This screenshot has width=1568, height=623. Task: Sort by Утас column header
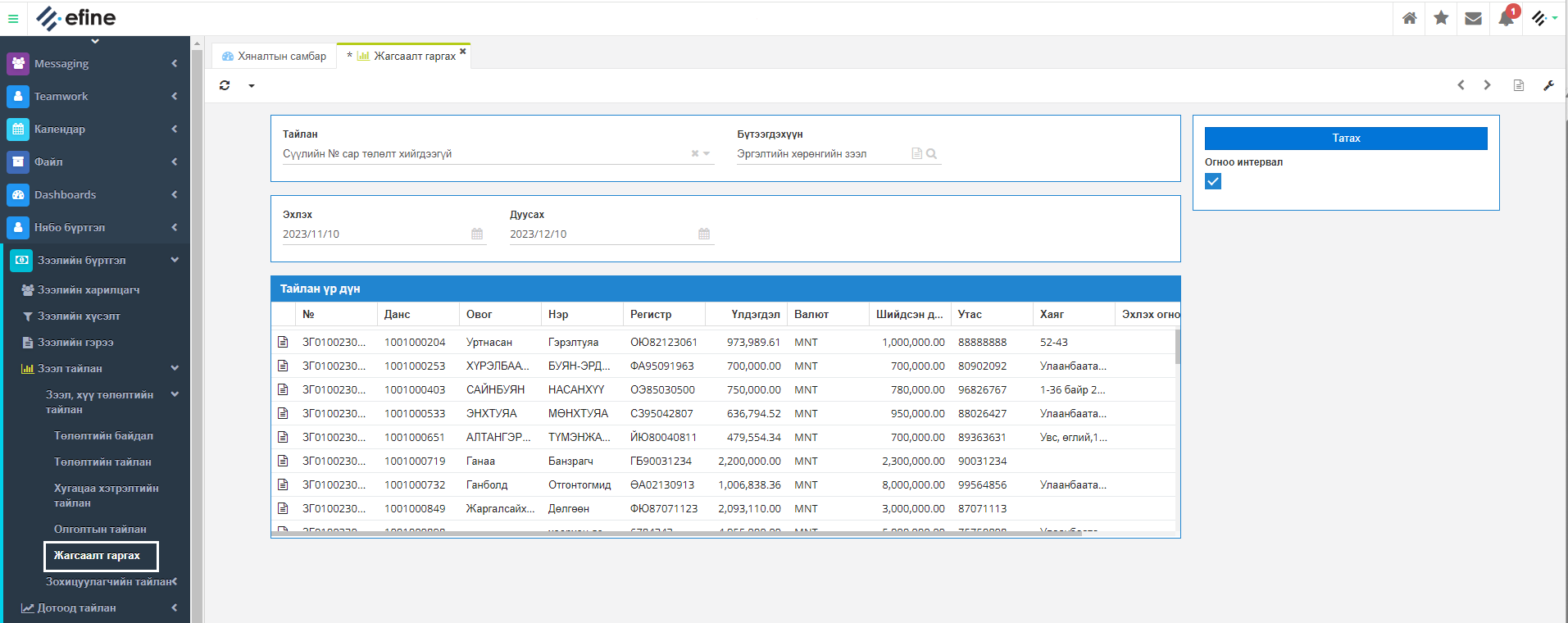click(992, 314)
